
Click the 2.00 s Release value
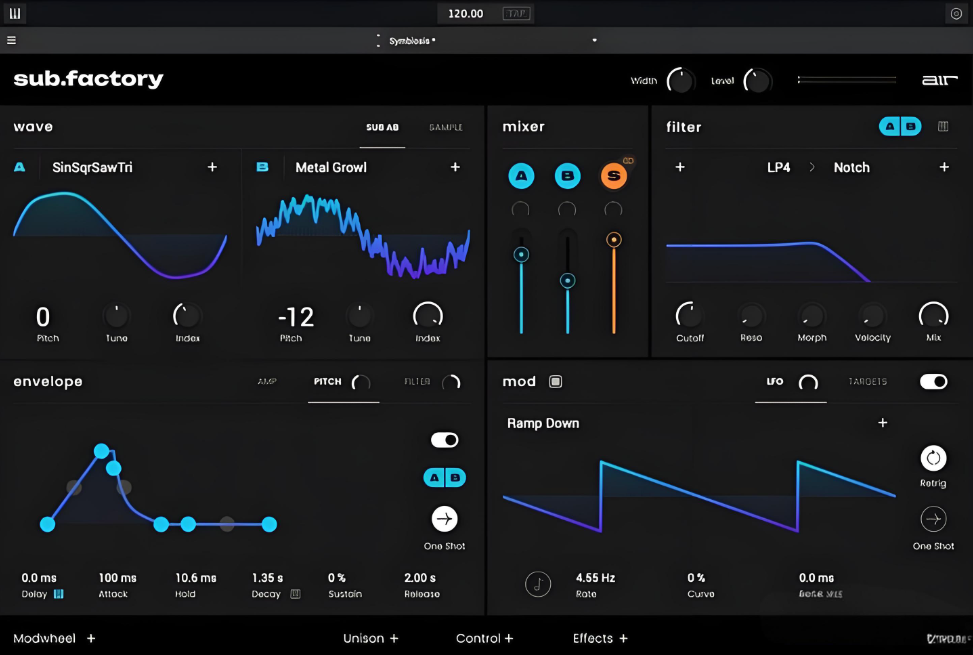(420, 578)
